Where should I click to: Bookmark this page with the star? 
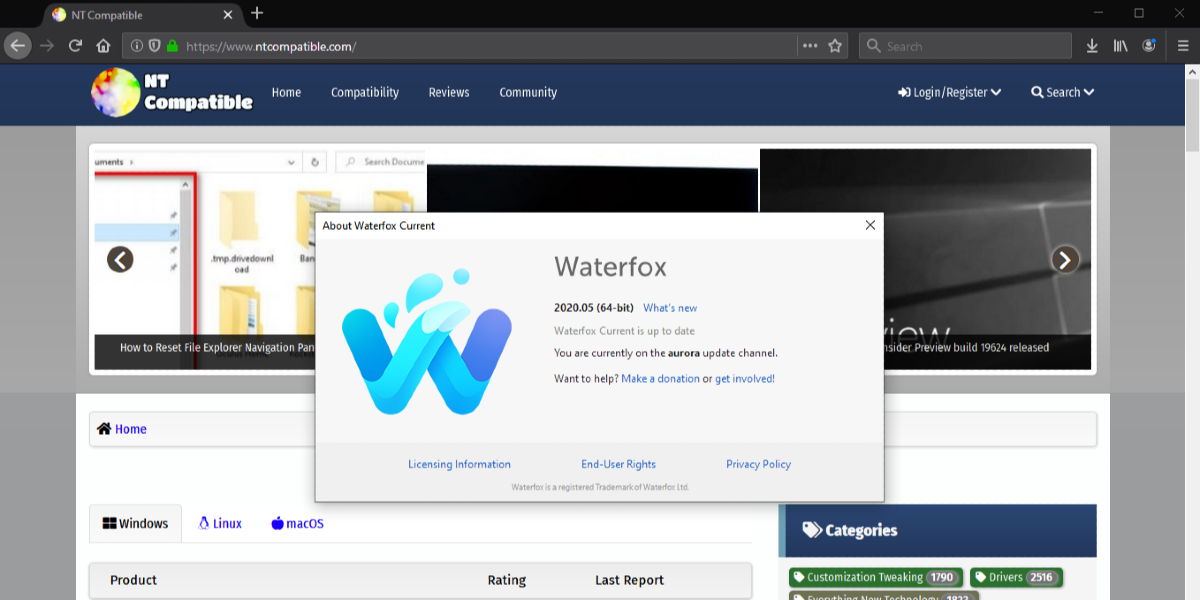click(835, 46)
